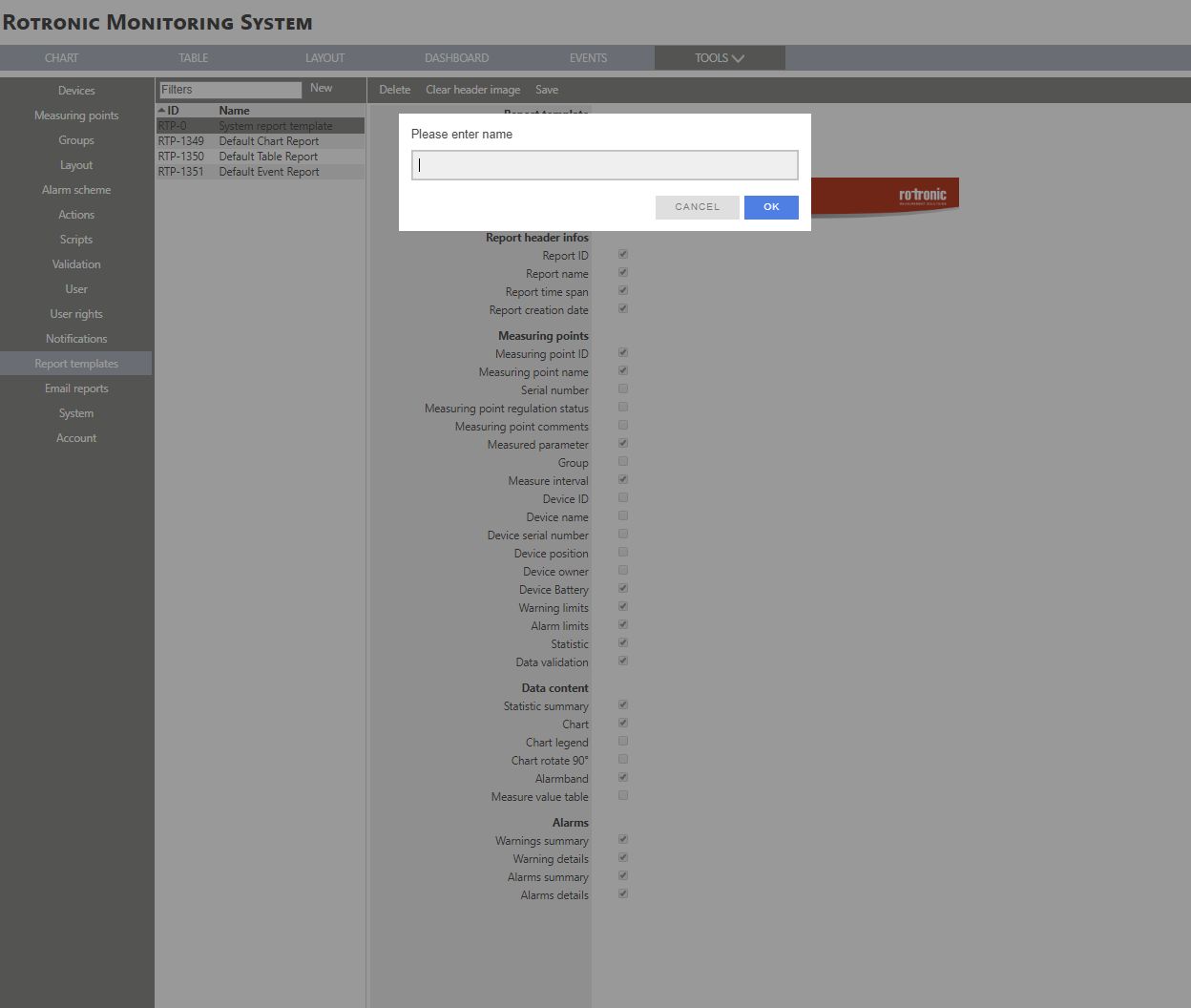Enable the Serial number checkbox
Screen dimensions: 1191x1008
tap(623, 389)
